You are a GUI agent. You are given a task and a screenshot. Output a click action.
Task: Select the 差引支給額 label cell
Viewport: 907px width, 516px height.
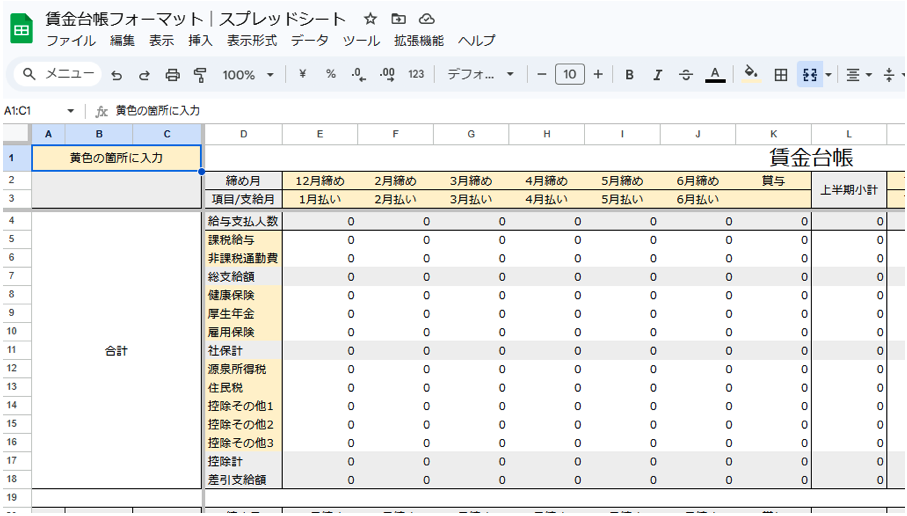click(244, 480)
